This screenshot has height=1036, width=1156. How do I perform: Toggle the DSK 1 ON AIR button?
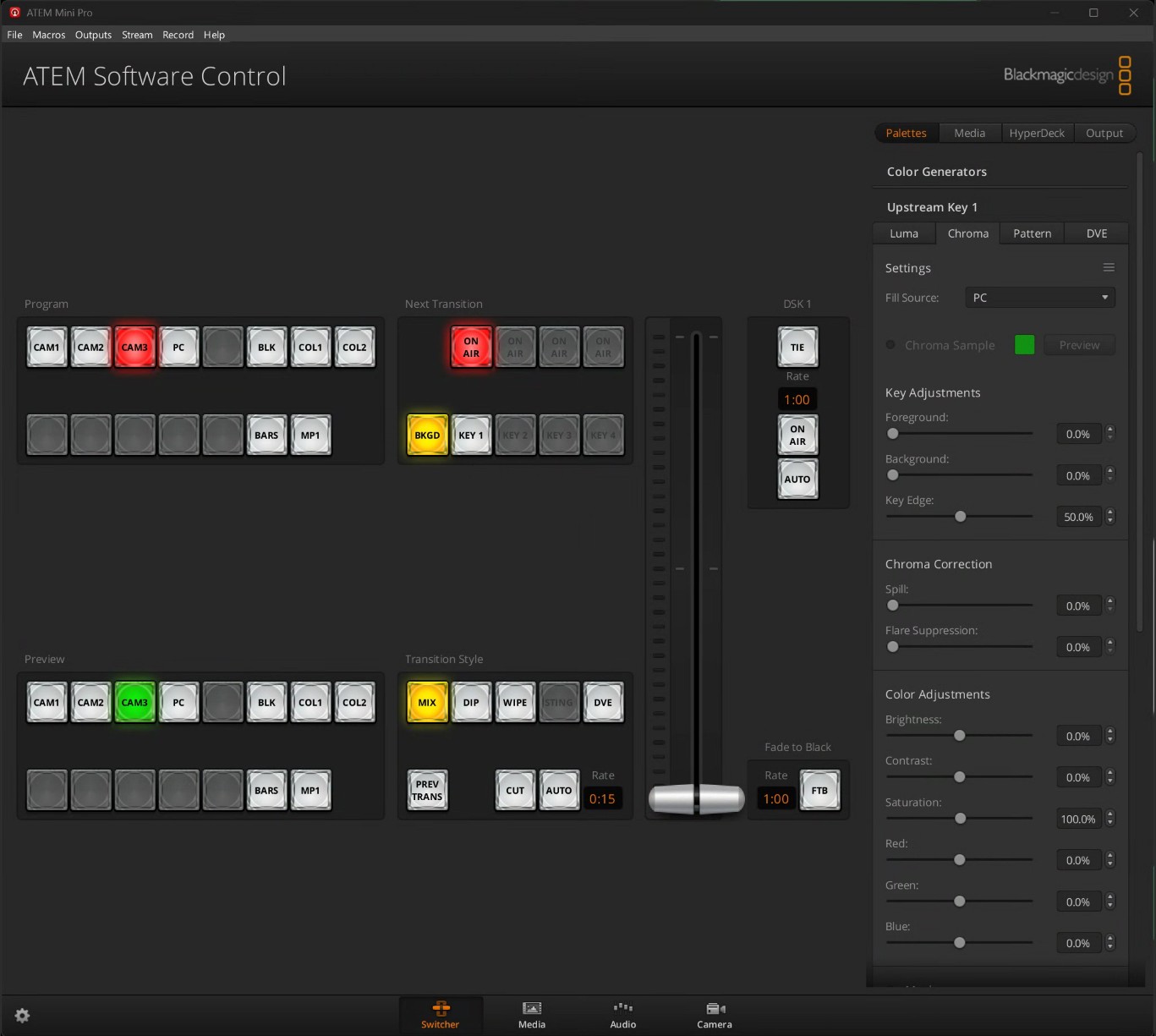pyautogui.click(x=797, y=436)
